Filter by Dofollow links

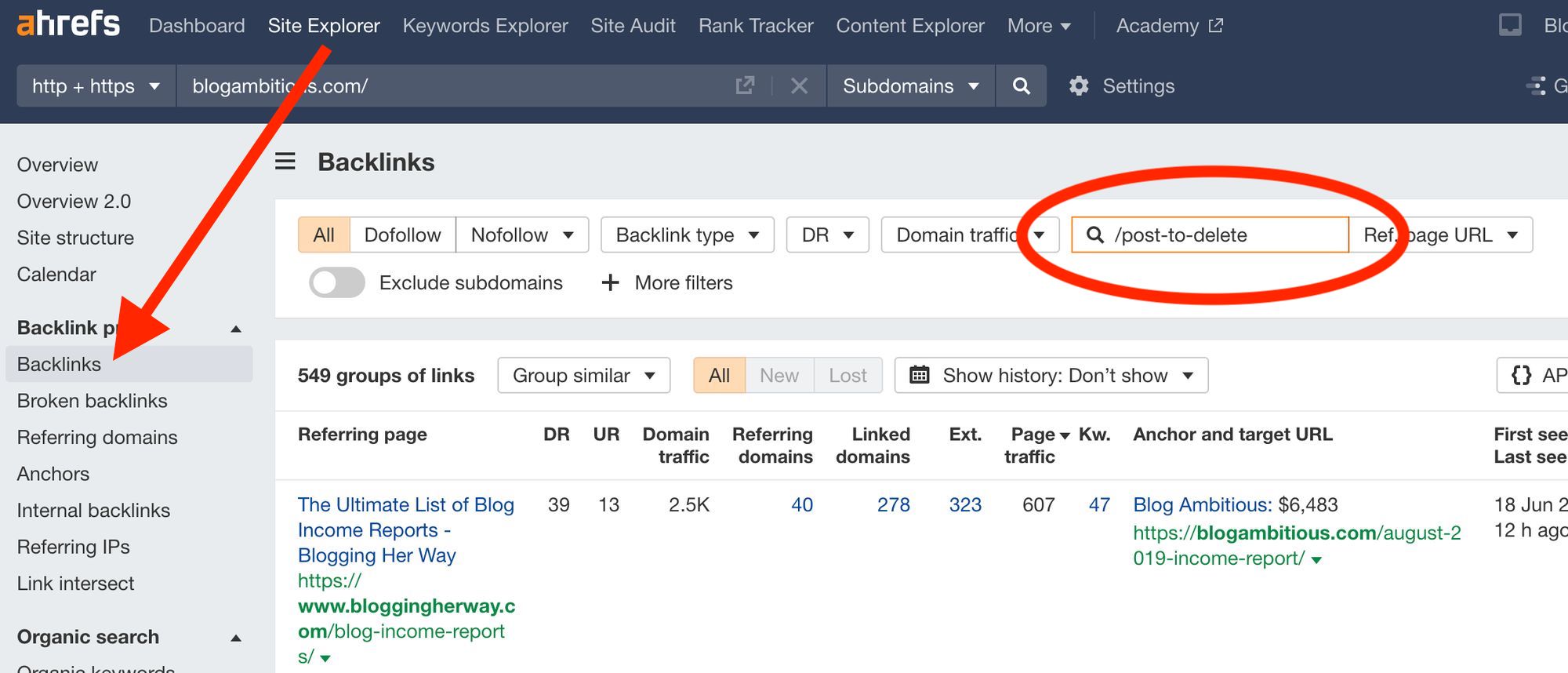tap(402, 235)
